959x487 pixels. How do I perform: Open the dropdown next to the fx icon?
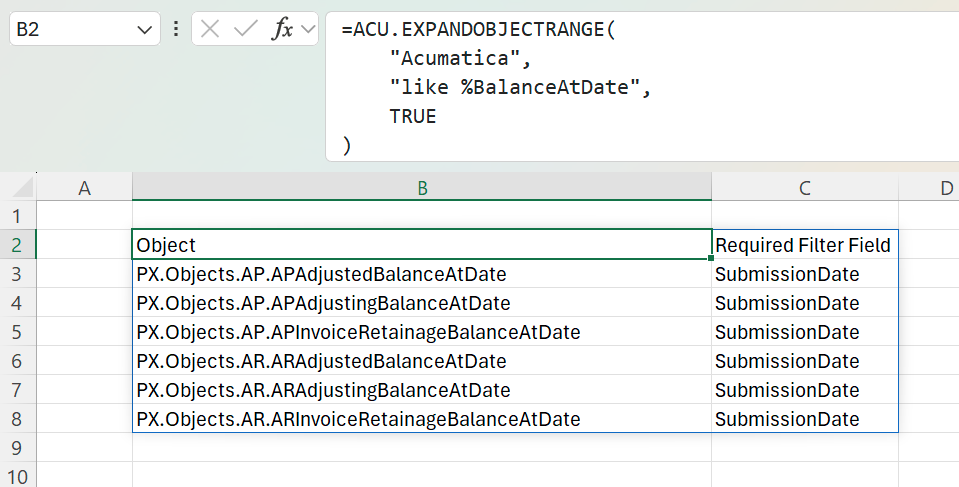pyautogui.click(x=308, y=29)
